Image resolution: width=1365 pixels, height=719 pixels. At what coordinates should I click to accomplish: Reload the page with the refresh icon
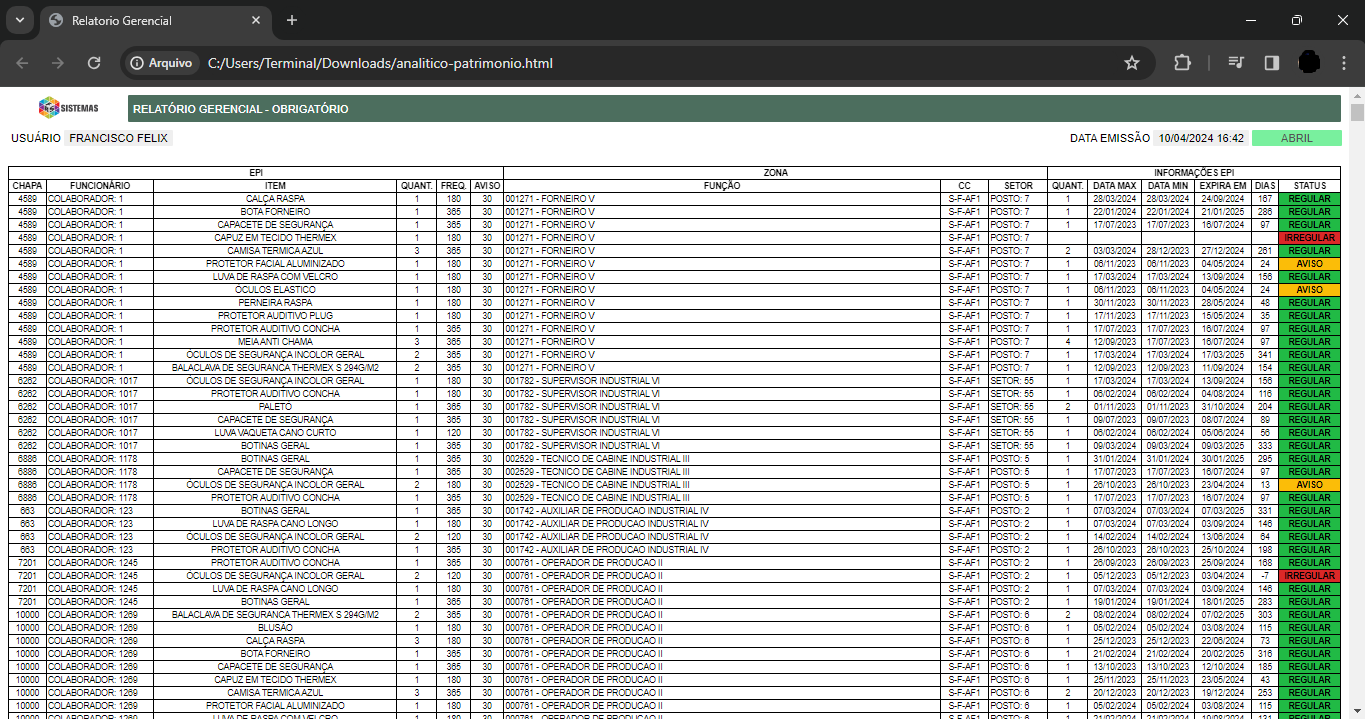click(x=94, y=63)
